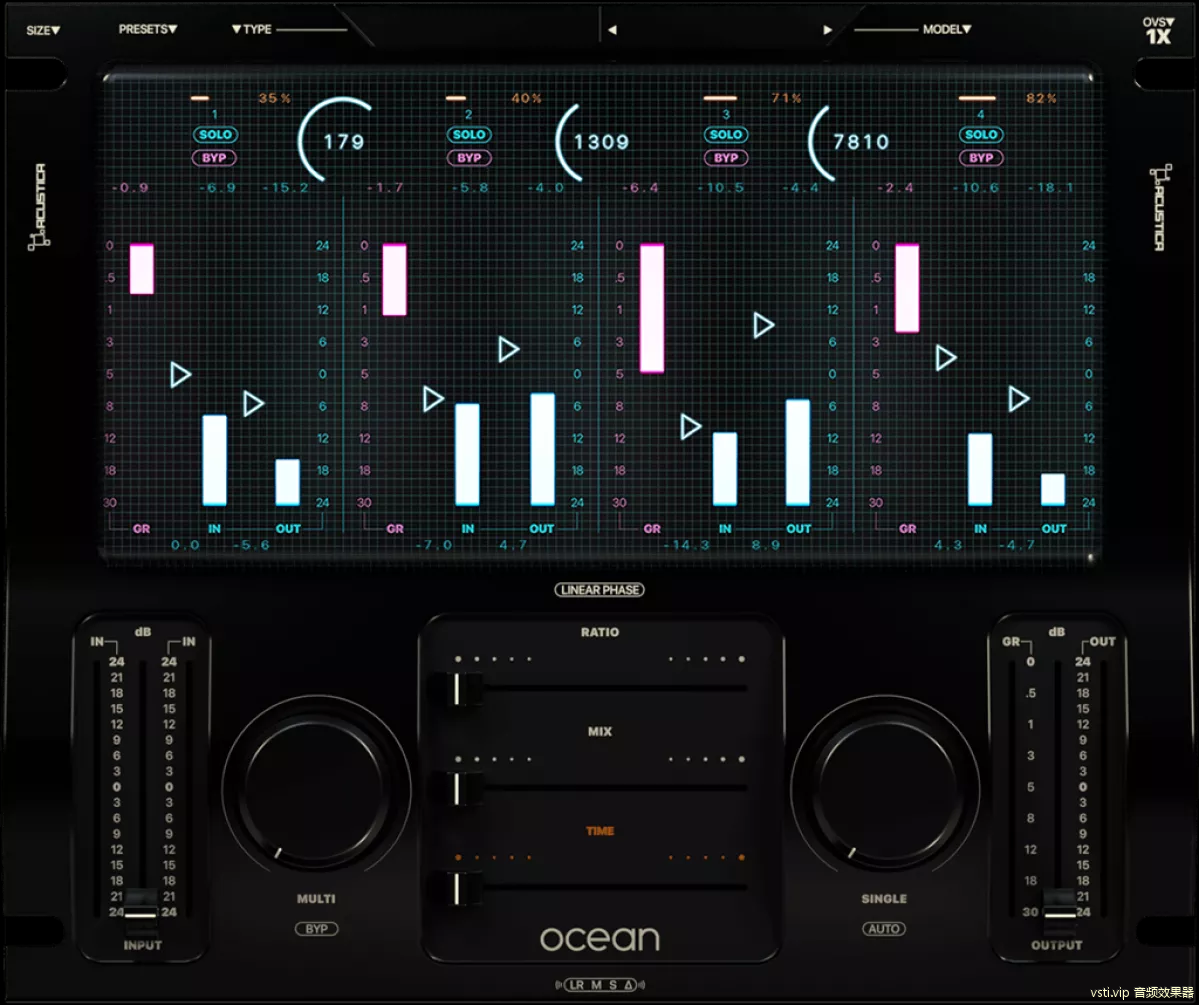Click band 1 triangle marker beside IN meter
The height and width of the screenshot is (1005, 1199).
pyautogui.click(x=180, y=375)
